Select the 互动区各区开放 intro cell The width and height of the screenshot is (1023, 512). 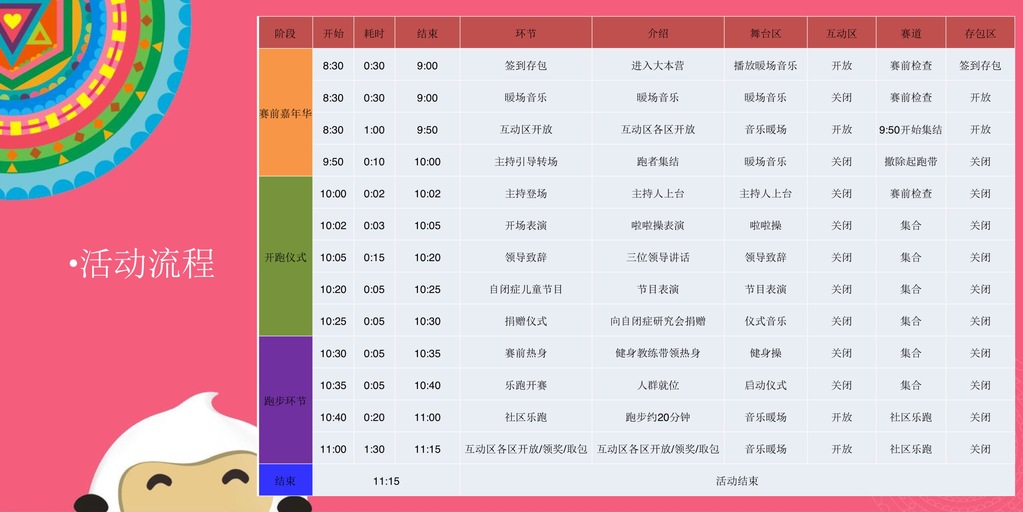coord(658,129)
